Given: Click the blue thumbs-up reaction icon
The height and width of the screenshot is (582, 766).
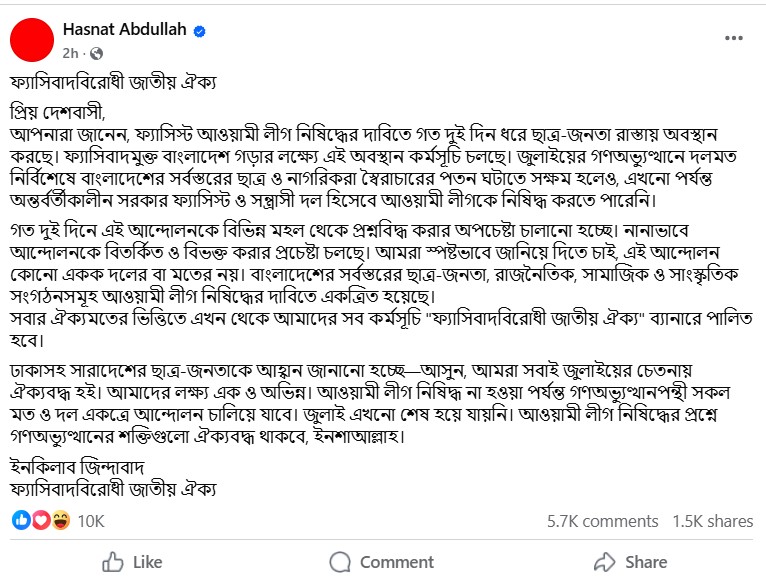Looking at the screenshot, I should [x=22, y=520].
